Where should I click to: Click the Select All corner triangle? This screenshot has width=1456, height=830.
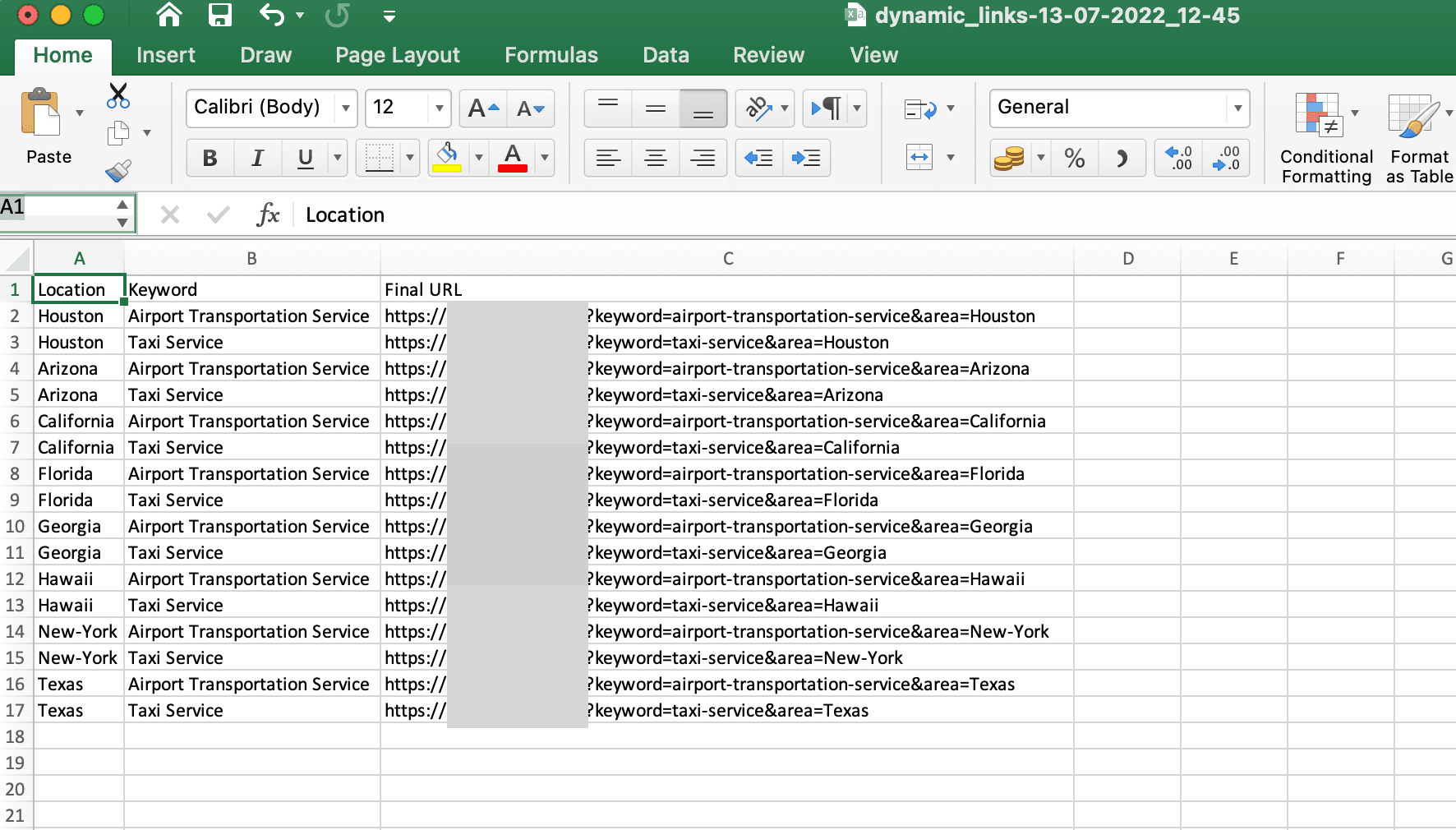[x=17, y=259]
